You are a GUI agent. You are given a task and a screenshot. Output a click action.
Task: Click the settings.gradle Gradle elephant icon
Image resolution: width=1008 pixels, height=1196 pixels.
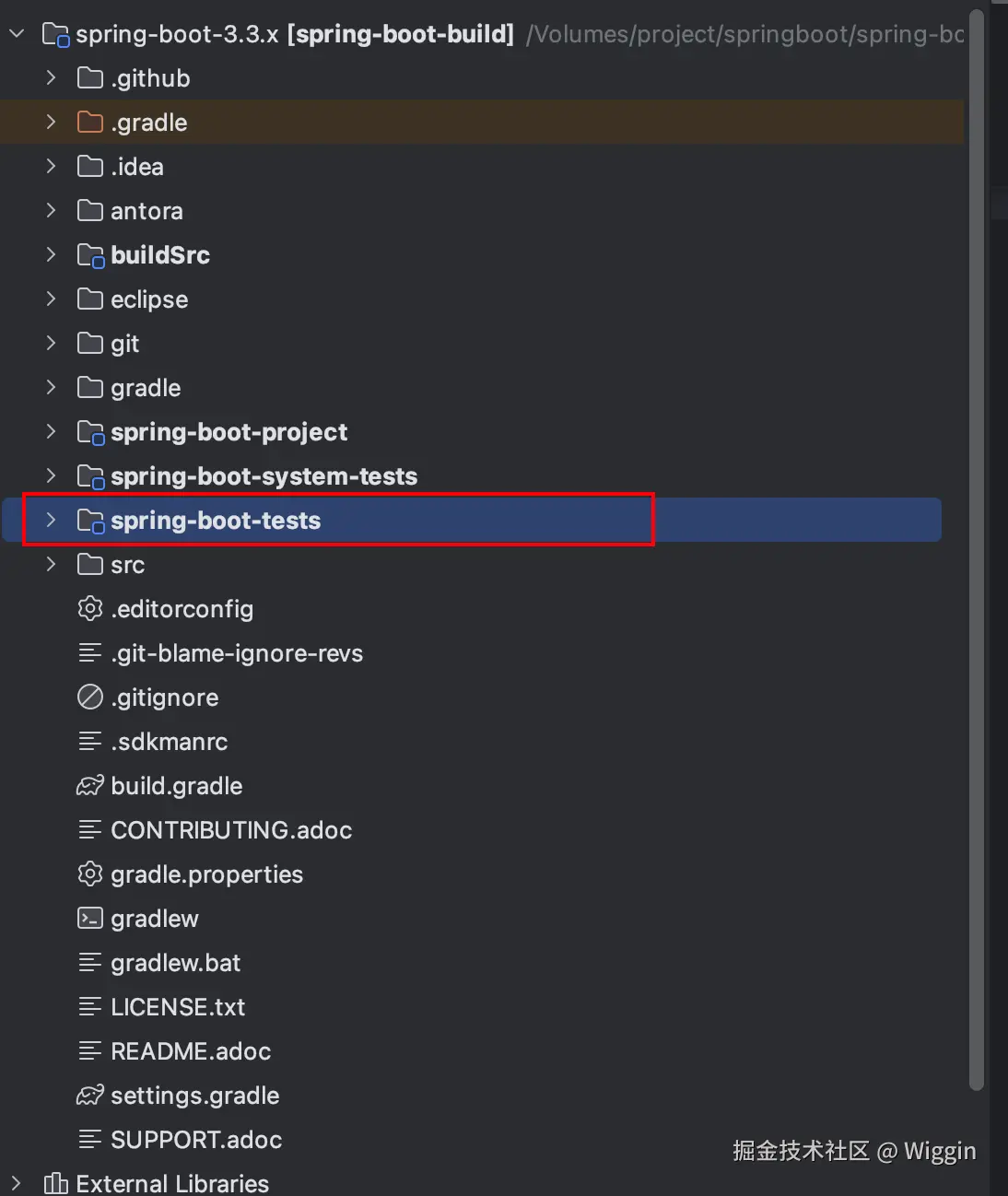click(x=89, y=1096)
